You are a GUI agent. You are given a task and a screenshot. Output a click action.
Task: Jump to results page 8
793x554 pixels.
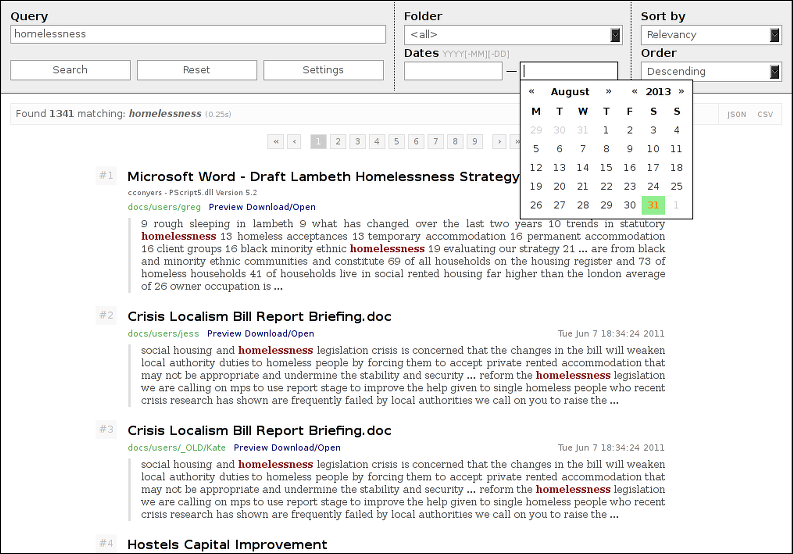[x=455, y=142]
